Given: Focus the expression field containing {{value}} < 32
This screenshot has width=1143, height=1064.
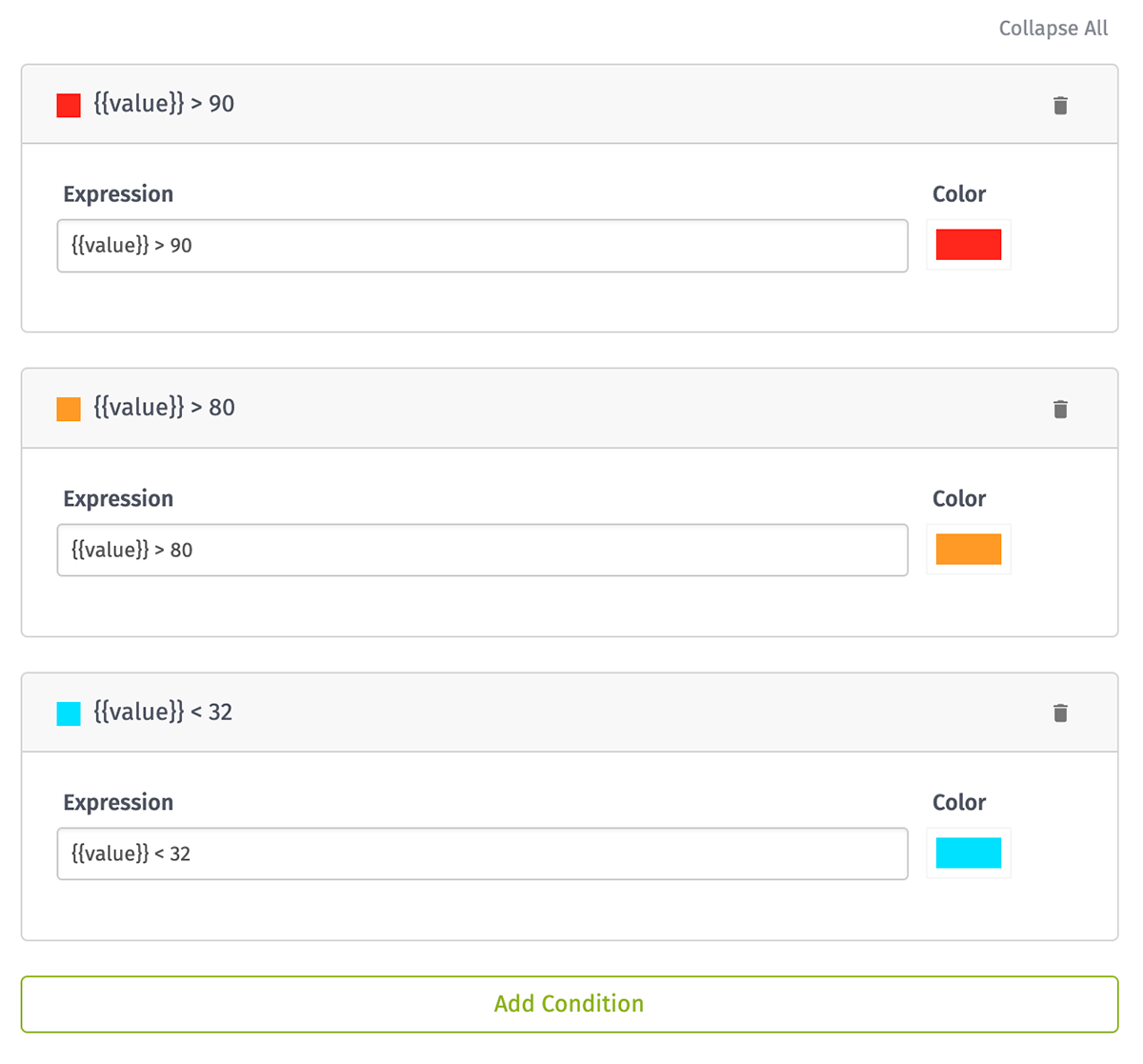Looking at the screenshot, I should click(483, 853).
